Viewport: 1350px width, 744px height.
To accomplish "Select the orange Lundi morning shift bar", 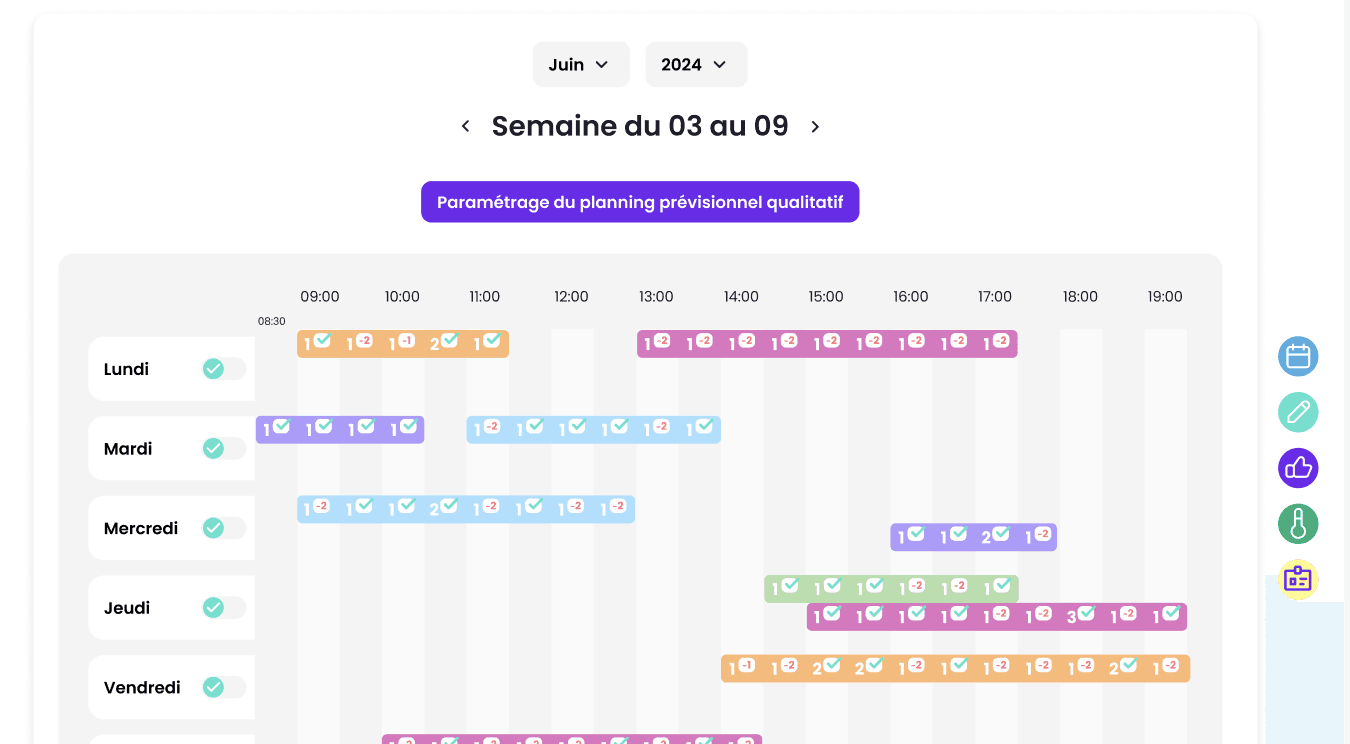I will click(403, 343).
